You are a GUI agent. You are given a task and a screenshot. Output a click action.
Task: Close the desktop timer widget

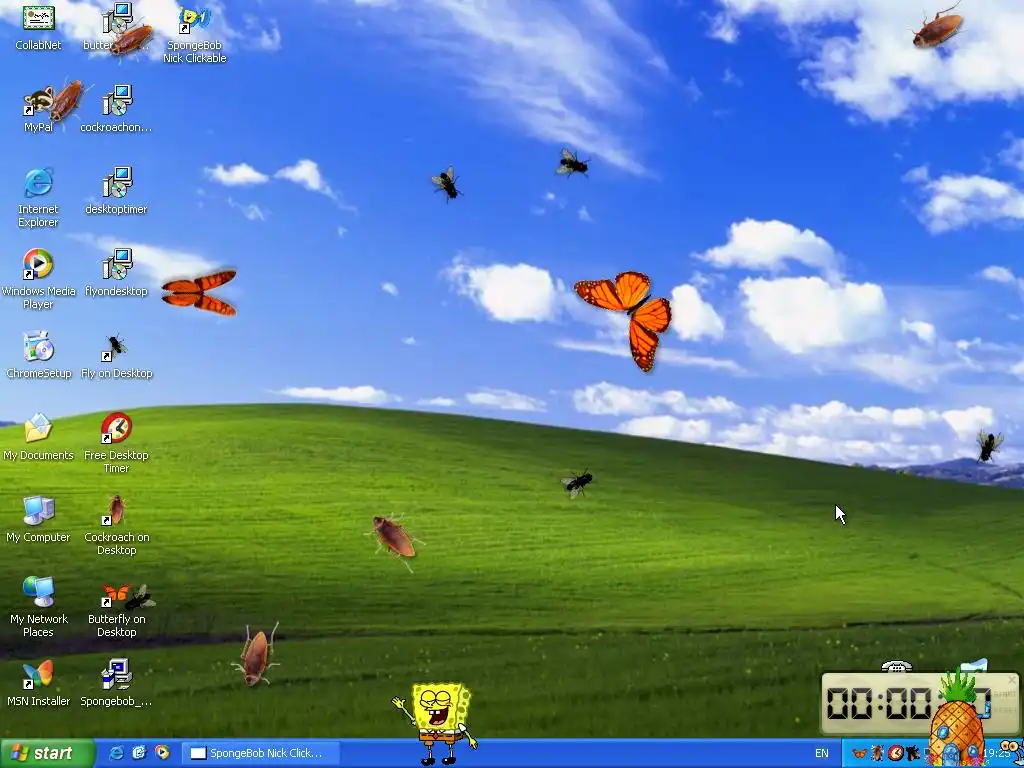point(1012,680)
